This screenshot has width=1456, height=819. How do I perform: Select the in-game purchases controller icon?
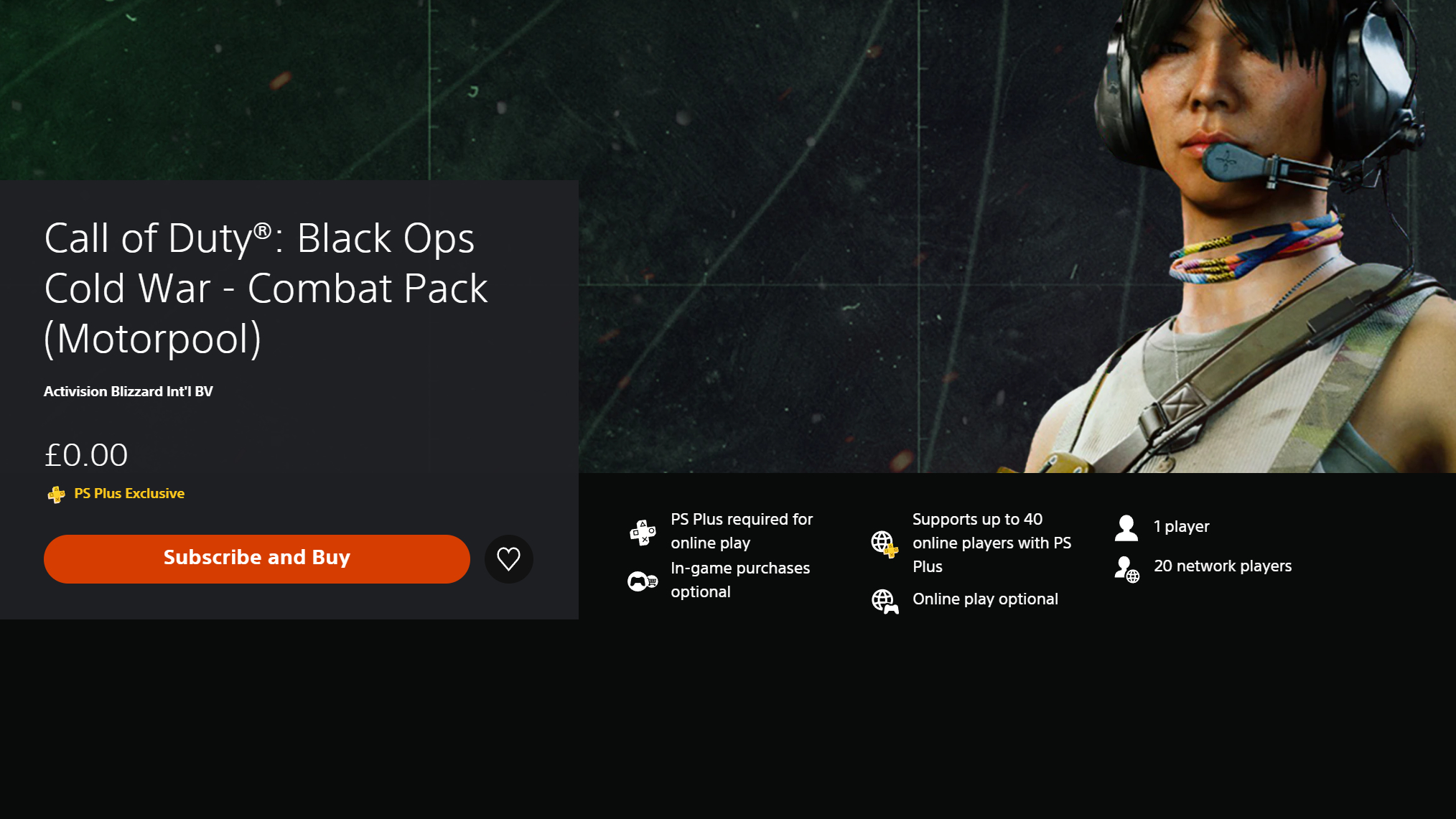click(x=643, y=581)
